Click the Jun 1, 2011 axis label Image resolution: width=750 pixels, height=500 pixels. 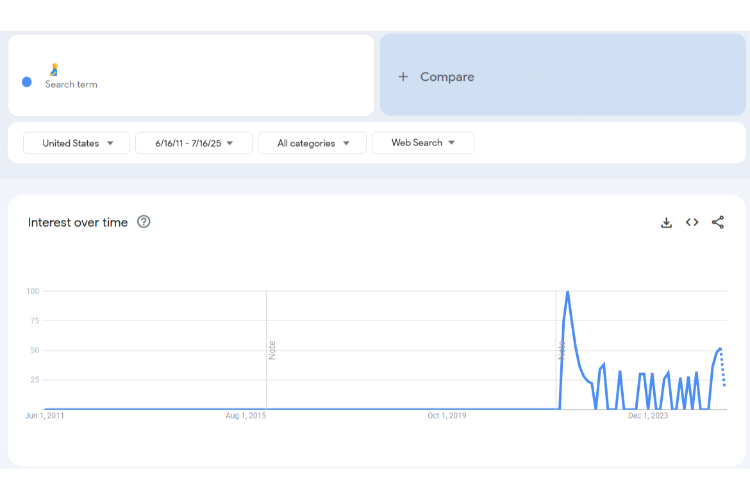click(x=44, y=415)
